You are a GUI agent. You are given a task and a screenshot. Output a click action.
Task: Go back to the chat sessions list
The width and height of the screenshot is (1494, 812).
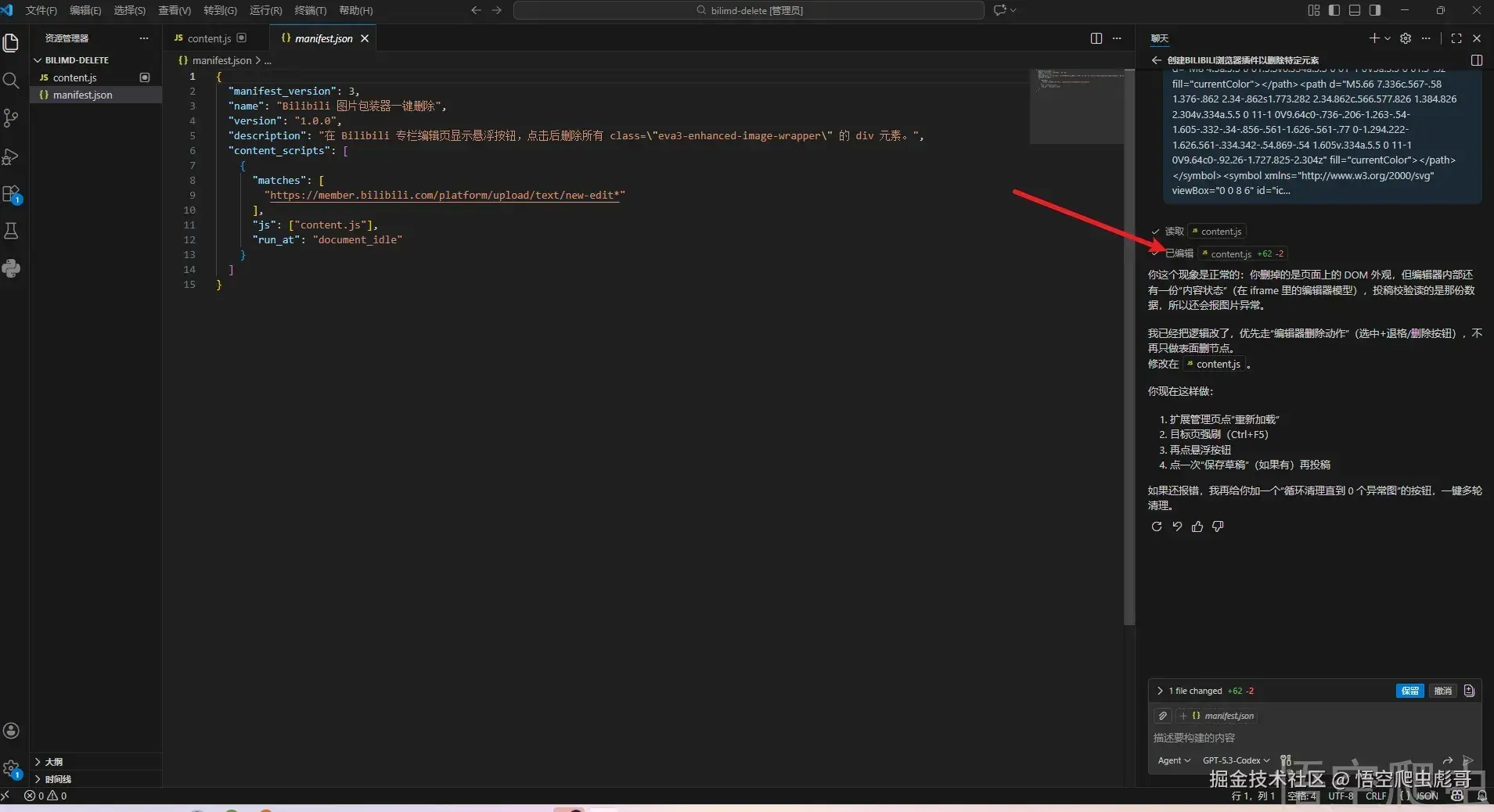1157,60
